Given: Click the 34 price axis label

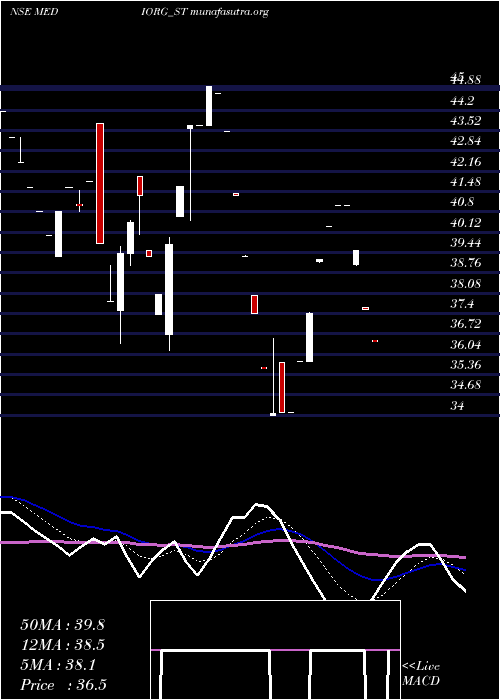Looking at the screenshot, I should tap(458, 405).
